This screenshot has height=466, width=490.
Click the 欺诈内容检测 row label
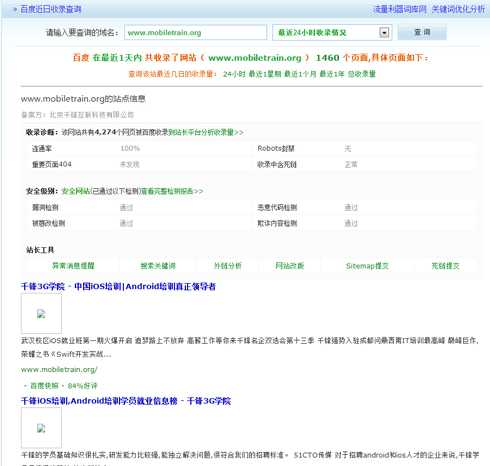coord(277,223)
